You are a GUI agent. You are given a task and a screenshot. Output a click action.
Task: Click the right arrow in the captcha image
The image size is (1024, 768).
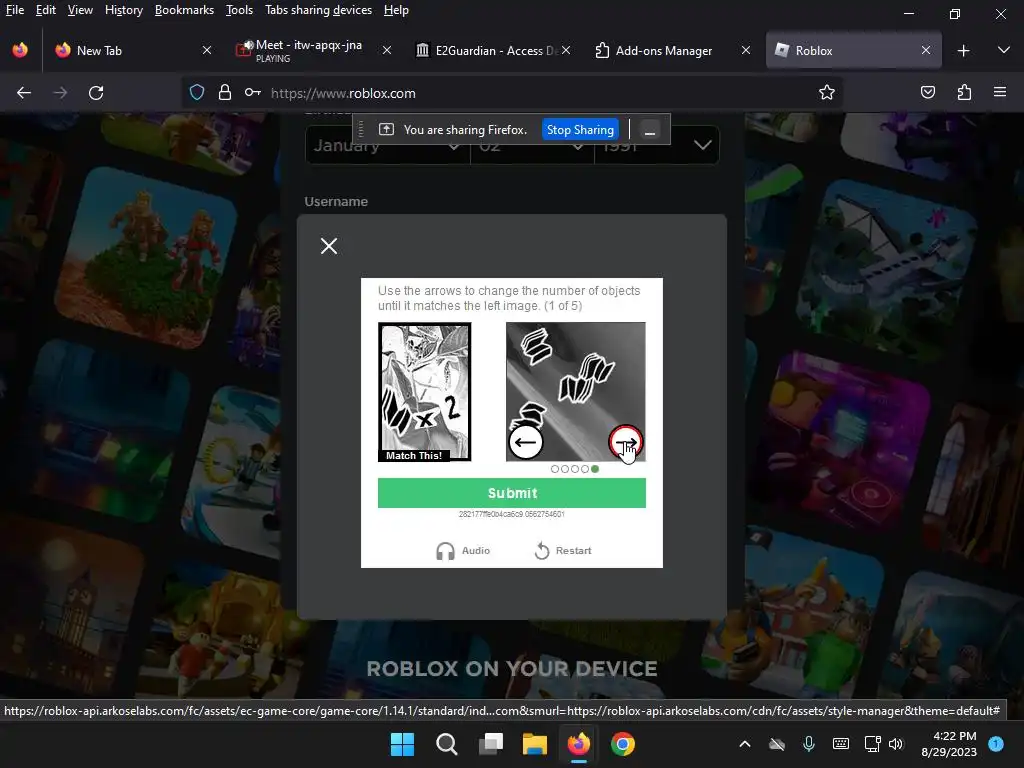coord(626,442)
